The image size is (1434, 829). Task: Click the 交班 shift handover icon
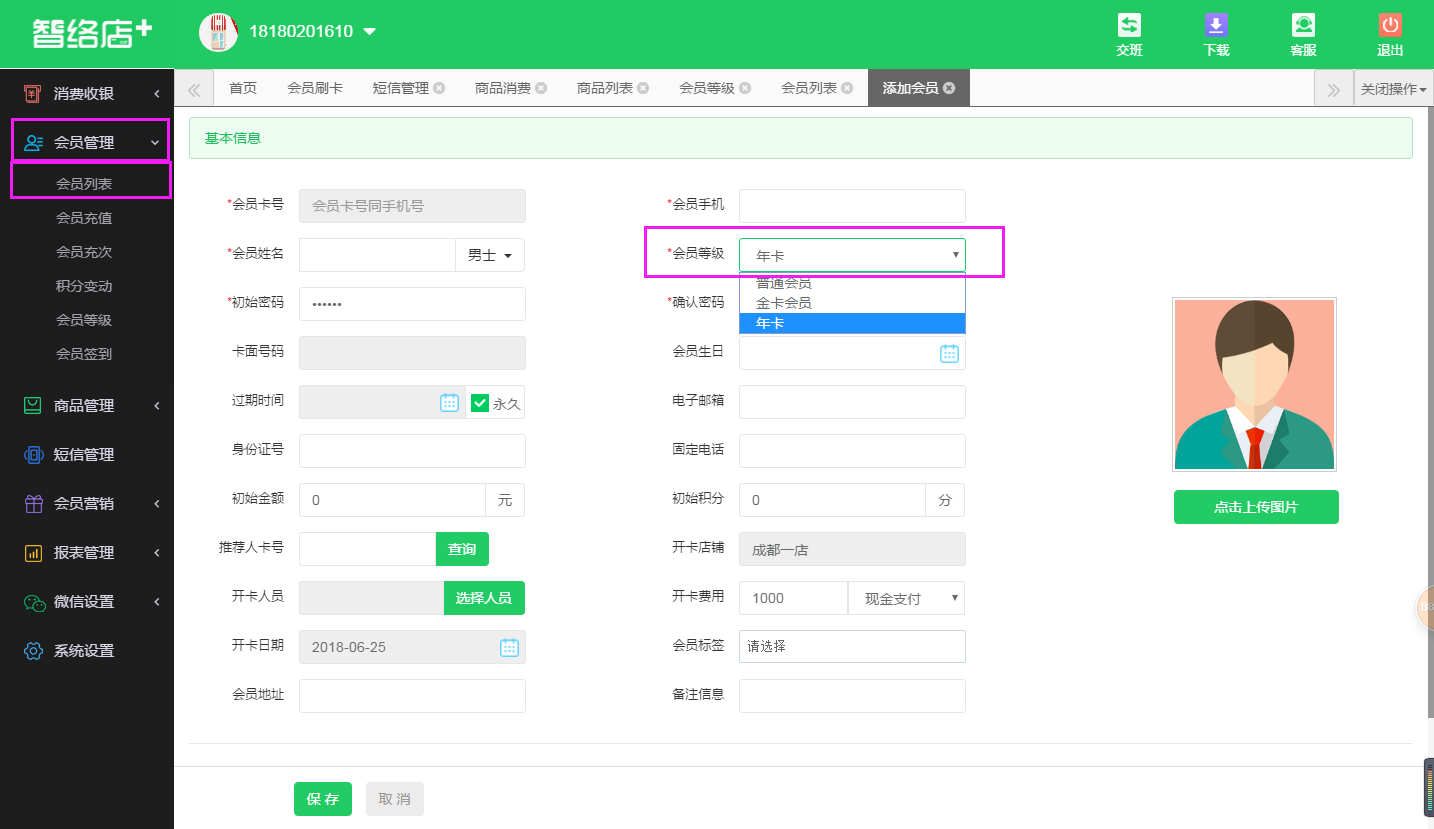point(1129,26)
